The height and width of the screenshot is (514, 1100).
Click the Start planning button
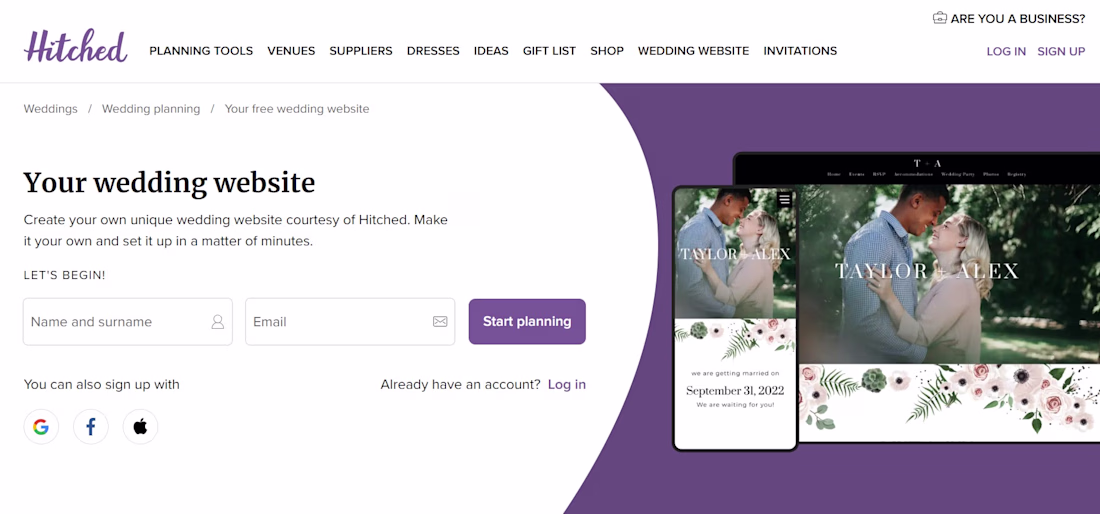[x=527, y=322]
